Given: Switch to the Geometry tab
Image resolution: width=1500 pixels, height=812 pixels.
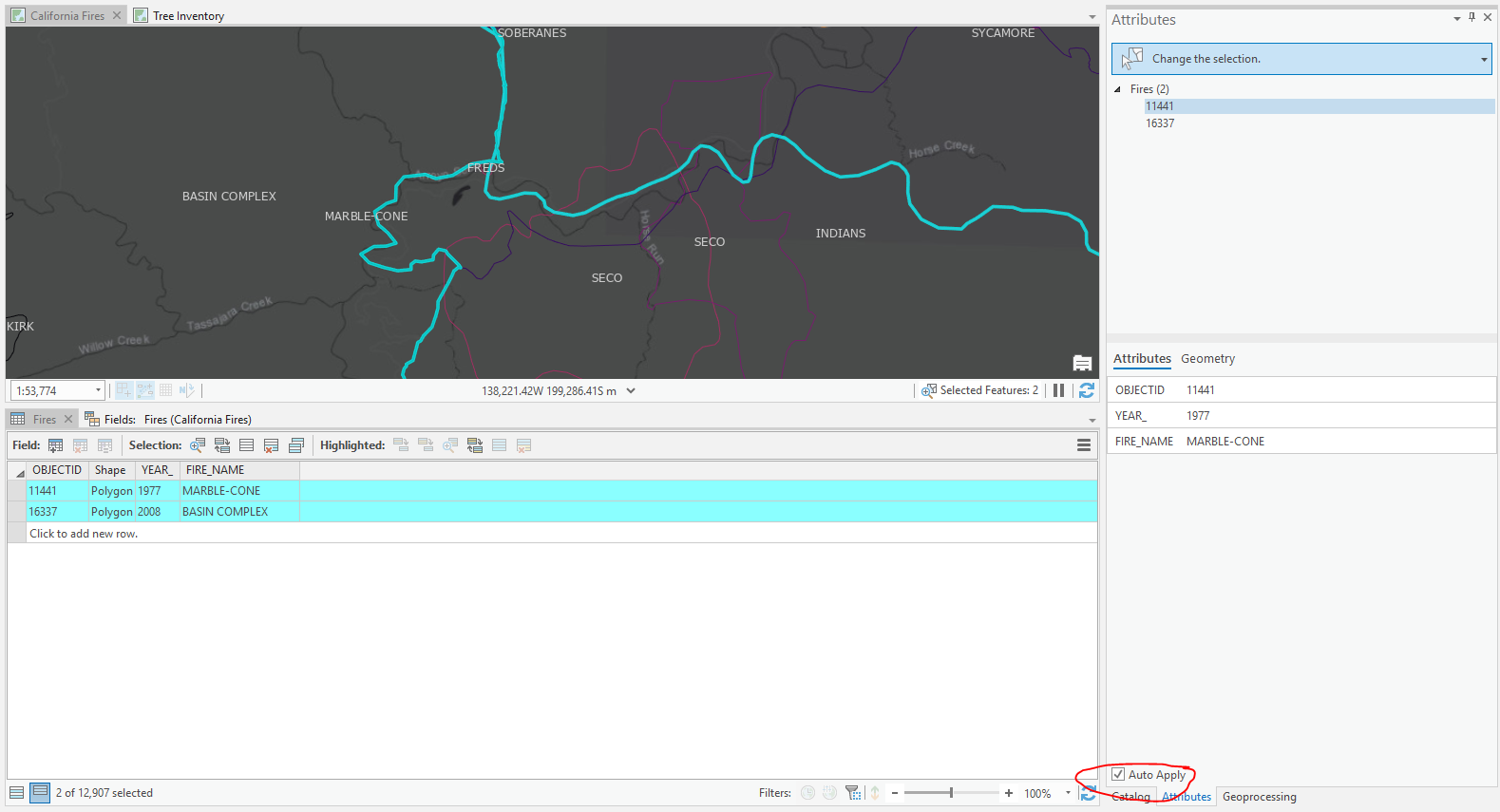Looking at the screenshot, I should coord(1208,359).
